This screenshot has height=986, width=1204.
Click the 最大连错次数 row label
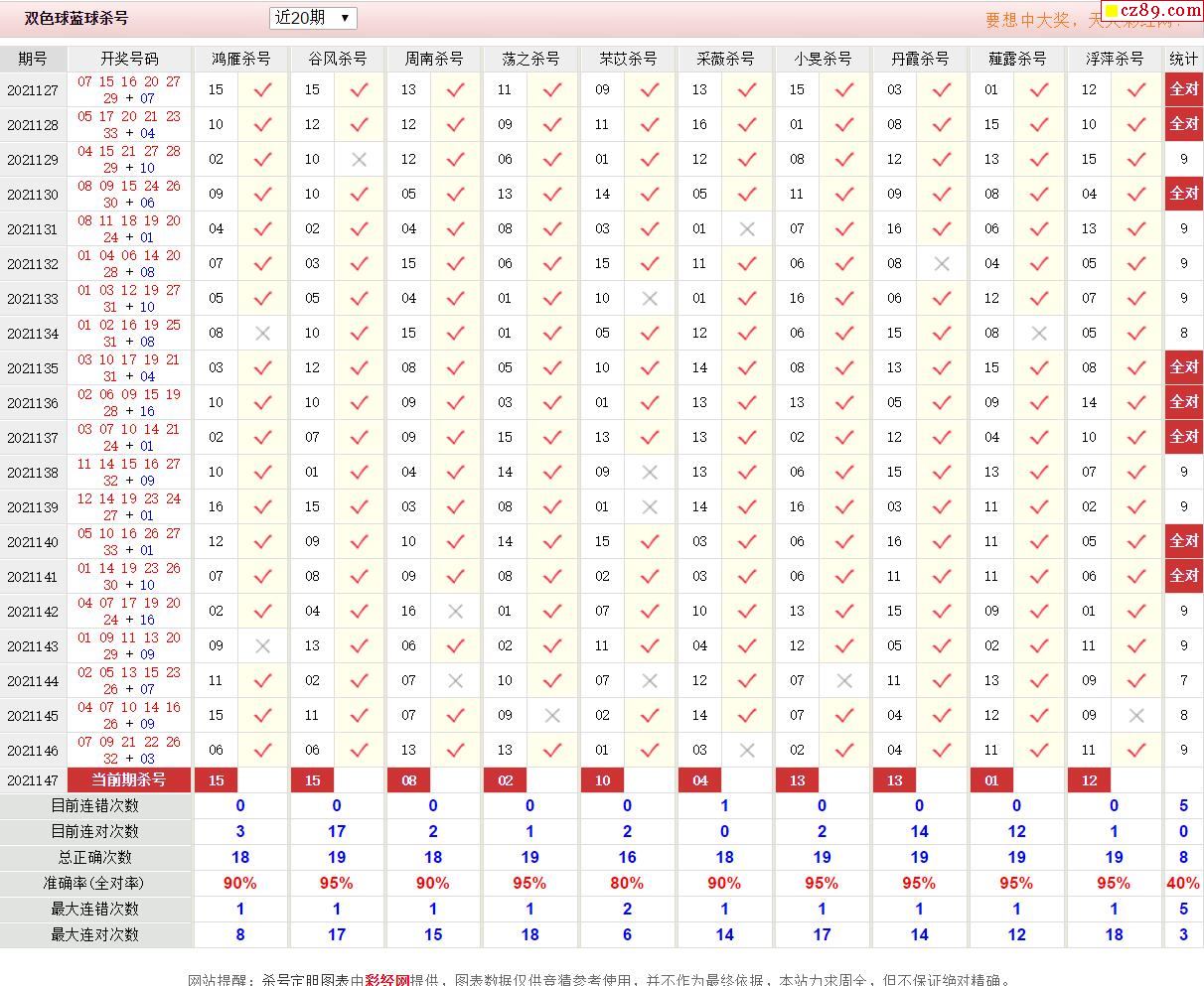click(x=95, y=909)
